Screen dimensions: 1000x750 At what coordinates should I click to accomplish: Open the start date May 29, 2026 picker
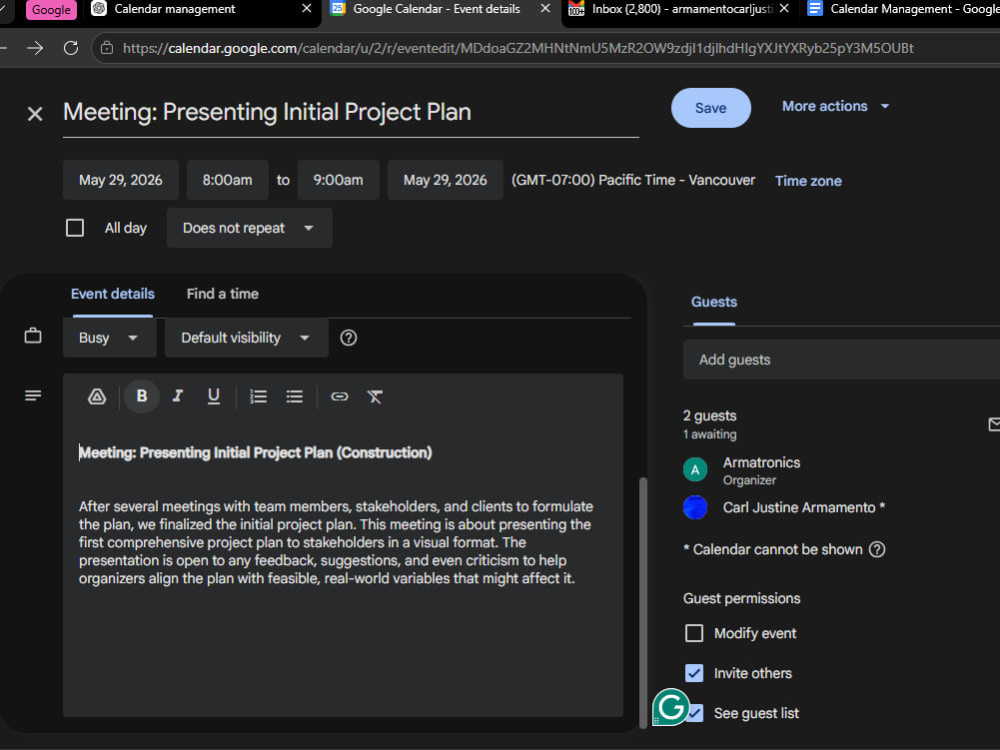click(121, 180)
